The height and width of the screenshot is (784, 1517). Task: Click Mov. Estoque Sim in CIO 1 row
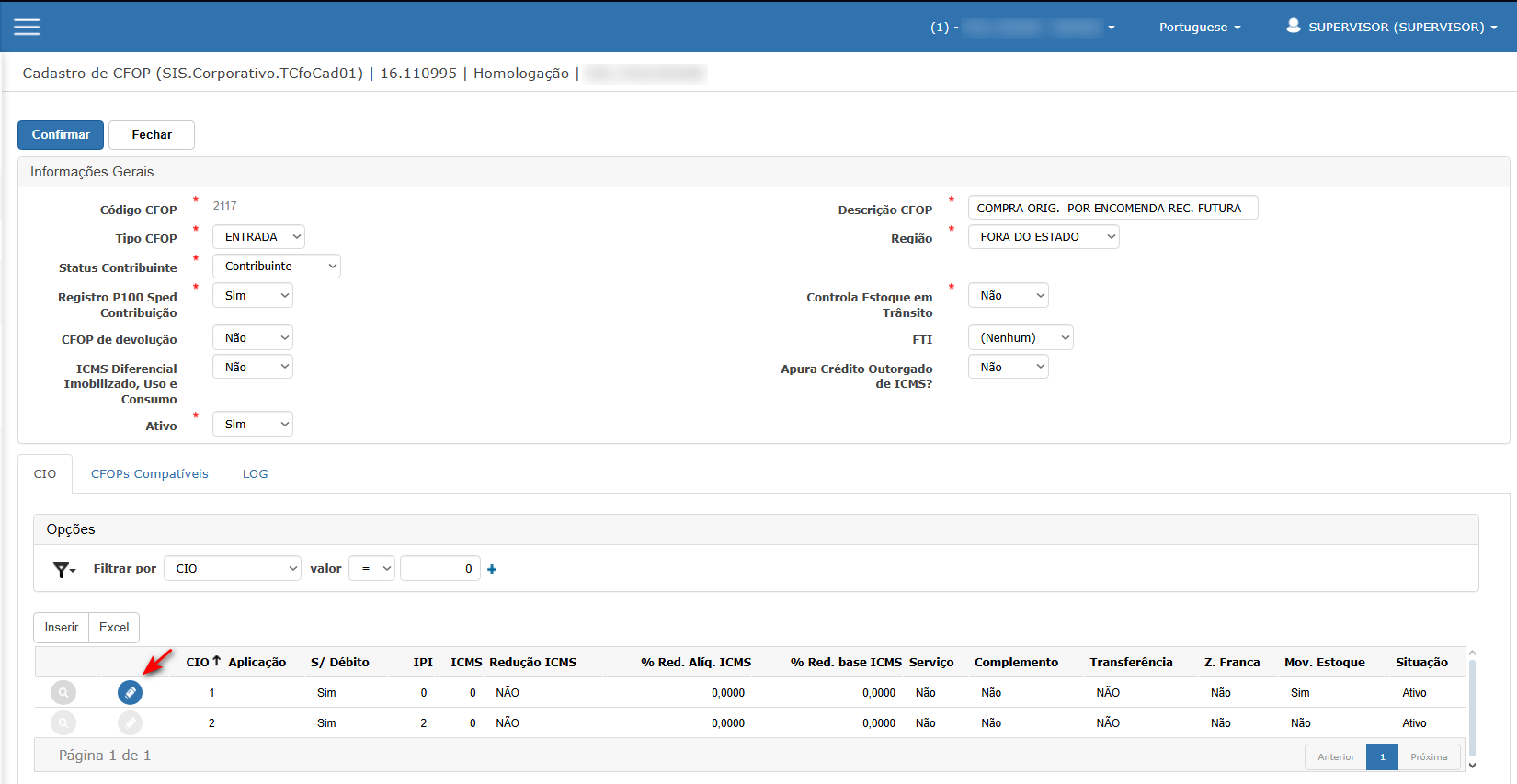tap(1300, 693)
